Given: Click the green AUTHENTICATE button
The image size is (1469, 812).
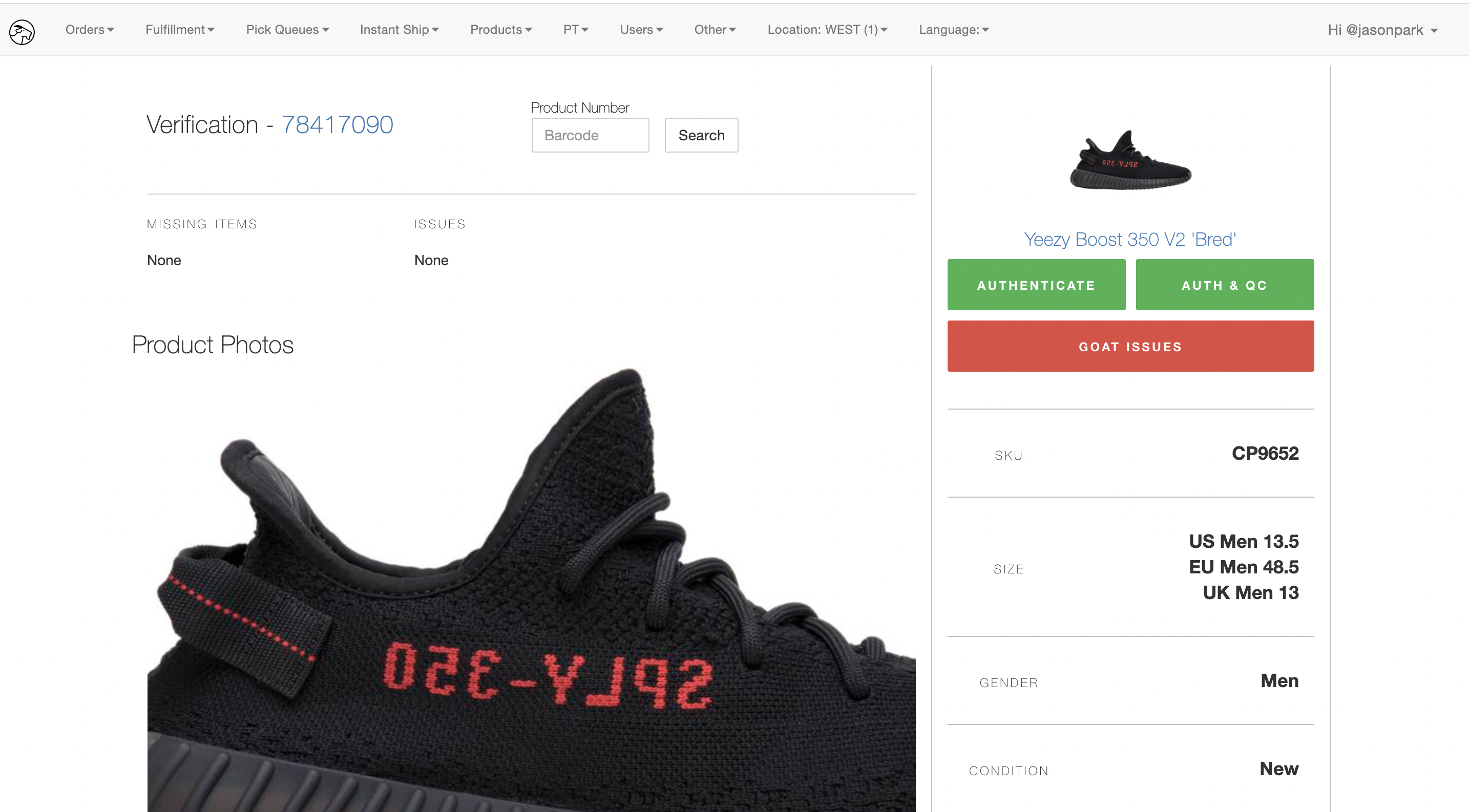Looking at the screenshot, I should click(1036, 285).
